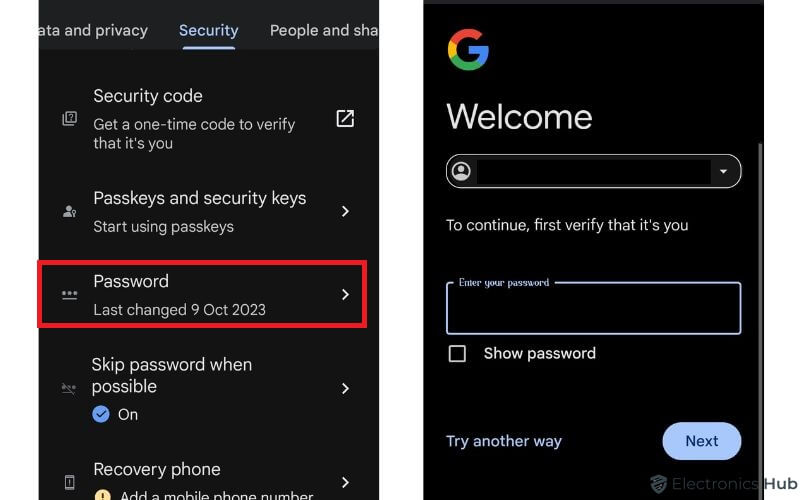
Task: Open Skip password when possible chevron
Action: [x=345, y=389]
